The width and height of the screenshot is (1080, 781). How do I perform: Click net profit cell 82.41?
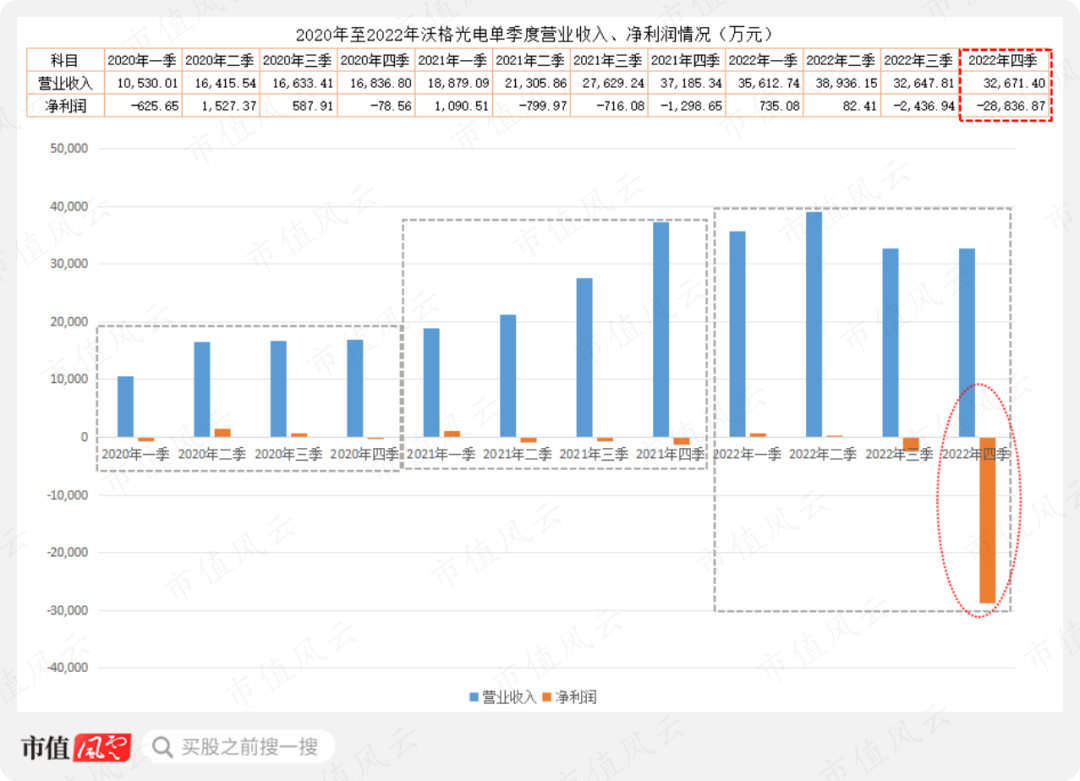pos(842,105)
